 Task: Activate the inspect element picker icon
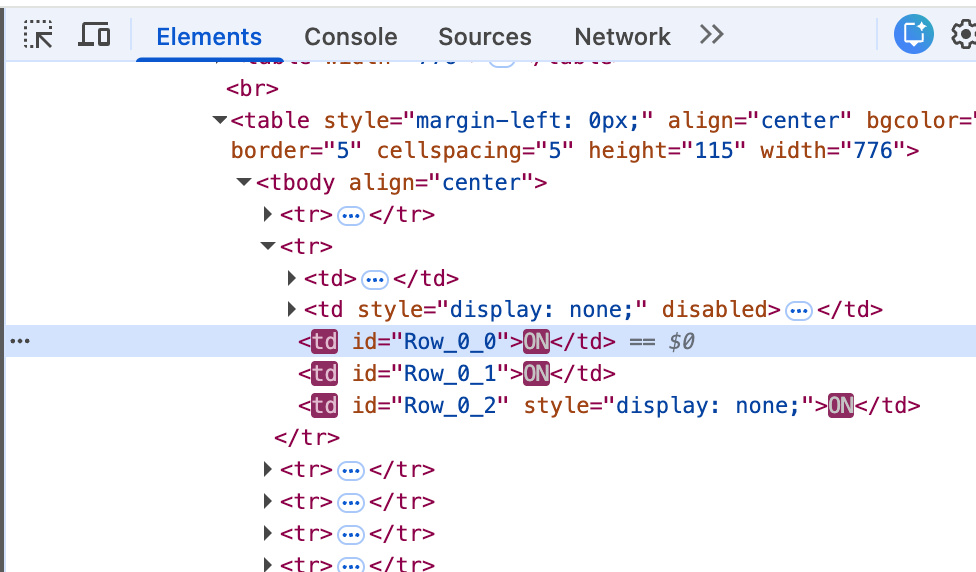[38, 36]
